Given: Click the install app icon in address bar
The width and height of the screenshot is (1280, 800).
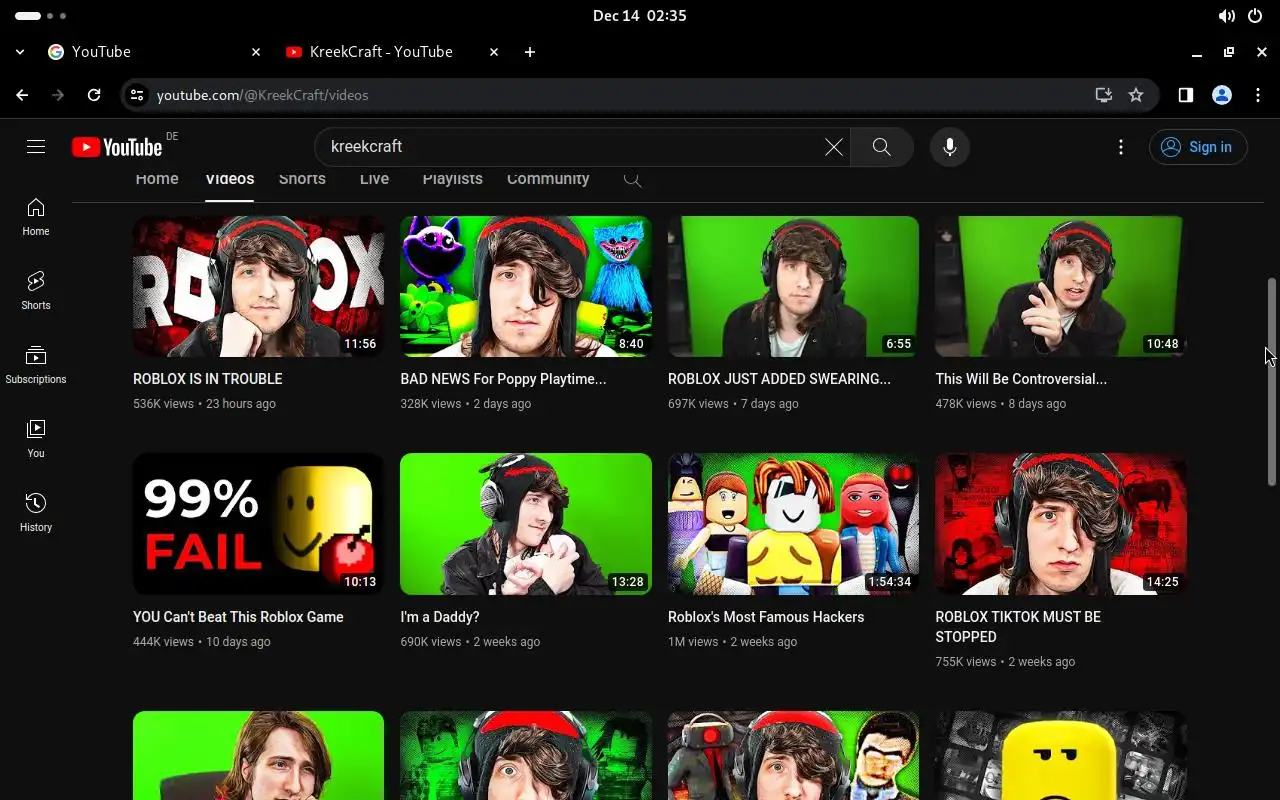Looking at the screenshot, I should [1104, 95].
